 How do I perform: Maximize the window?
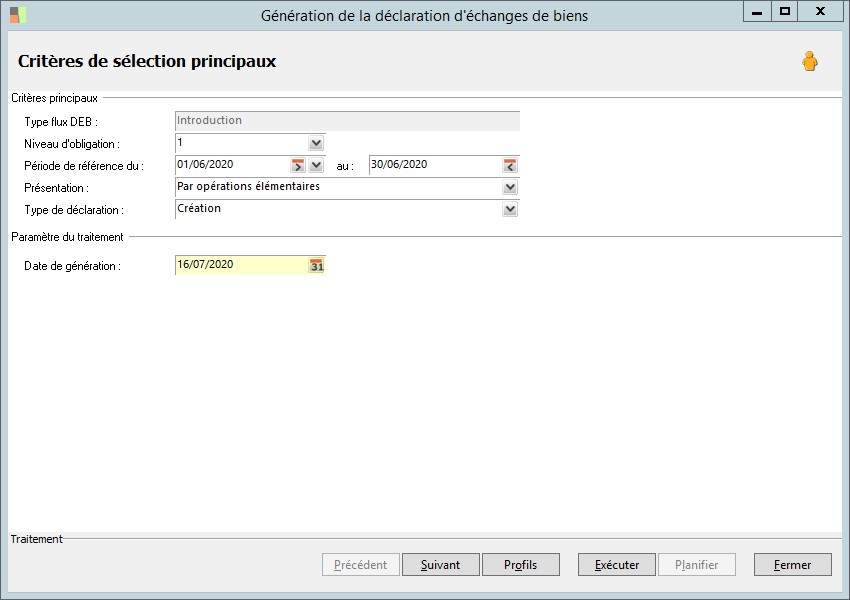(784, 11)
